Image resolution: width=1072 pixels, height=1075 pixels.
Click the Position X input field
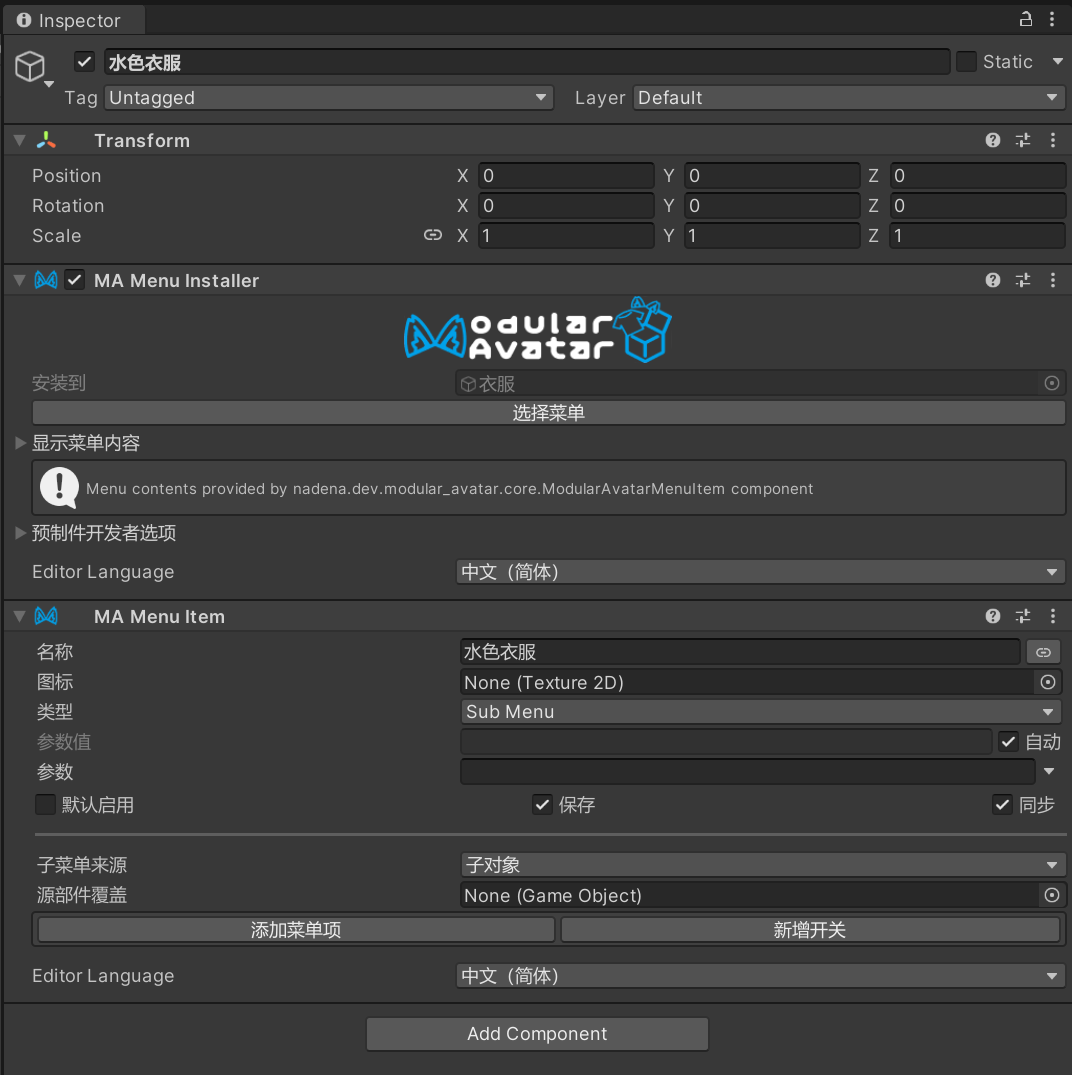(565, 177)
